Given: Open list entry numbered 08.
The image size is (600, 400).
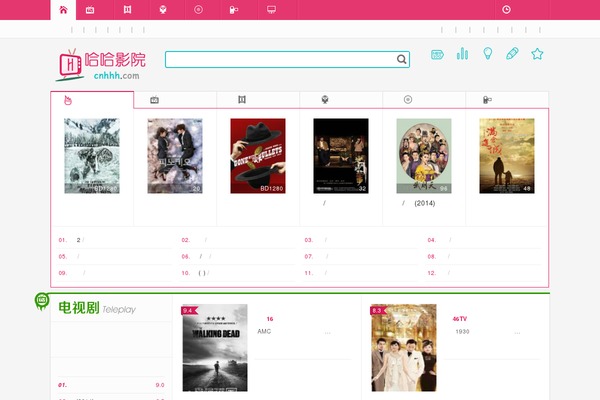Looking at the screenshot, I should coord(483,256).
